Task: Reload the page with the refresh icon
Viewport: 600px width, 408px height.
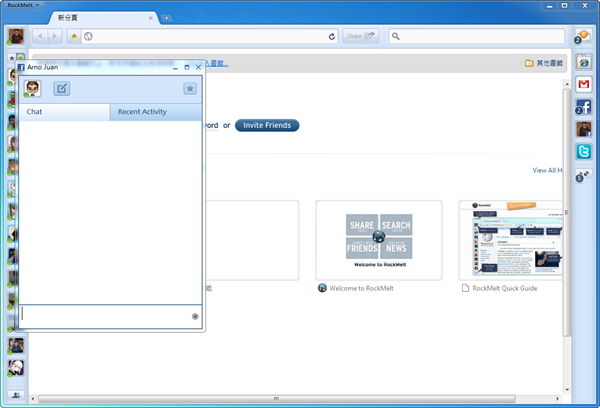Action: 332,36
